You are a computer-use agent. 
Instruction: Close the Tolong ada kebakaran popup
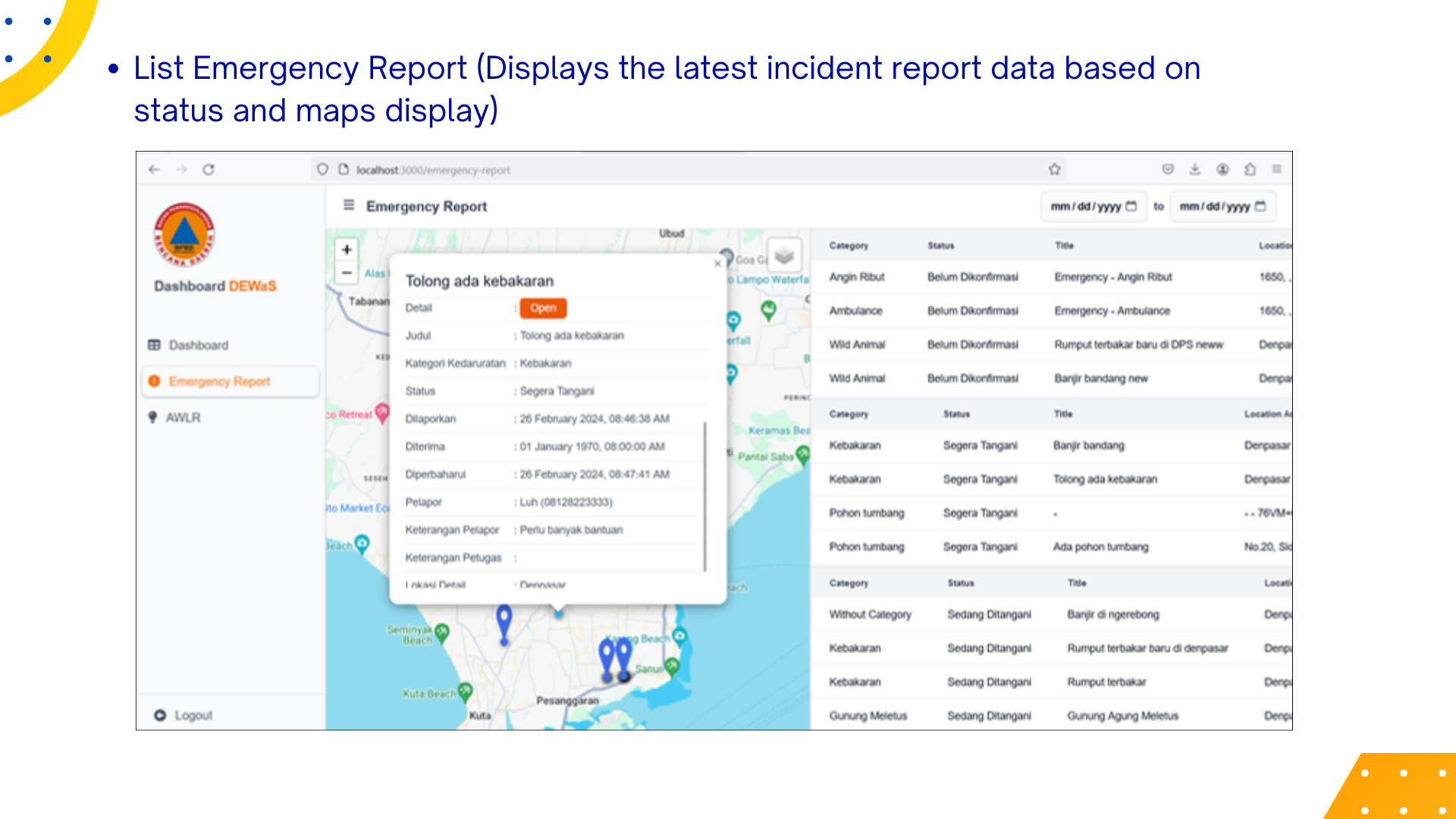[717, 264]
